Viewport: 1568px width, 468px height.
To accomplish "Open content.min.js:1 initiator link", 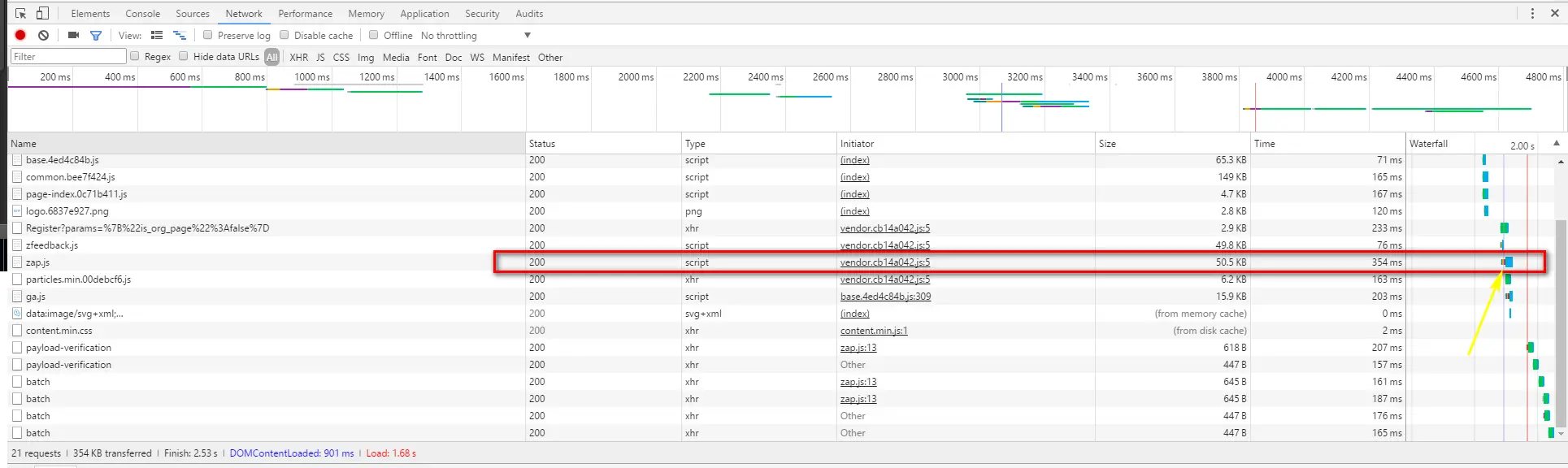I will (874, 331).
